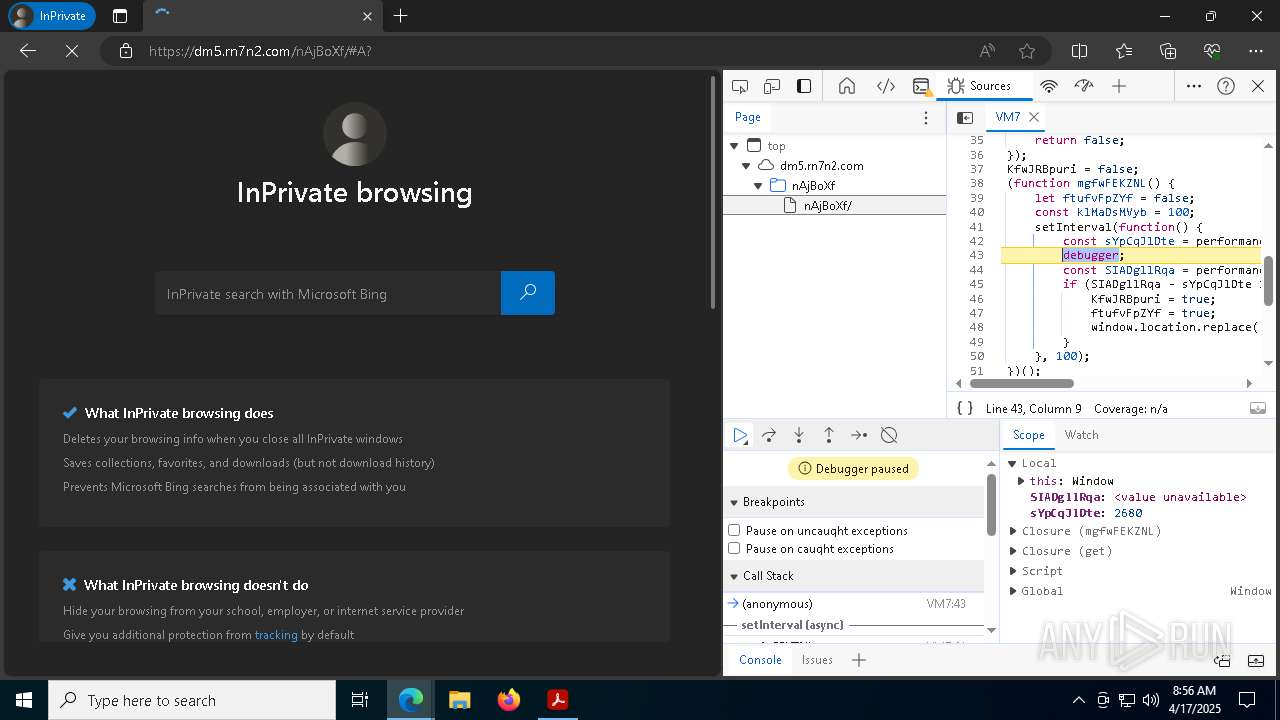Close the DevTools panel

point(1258,86)
